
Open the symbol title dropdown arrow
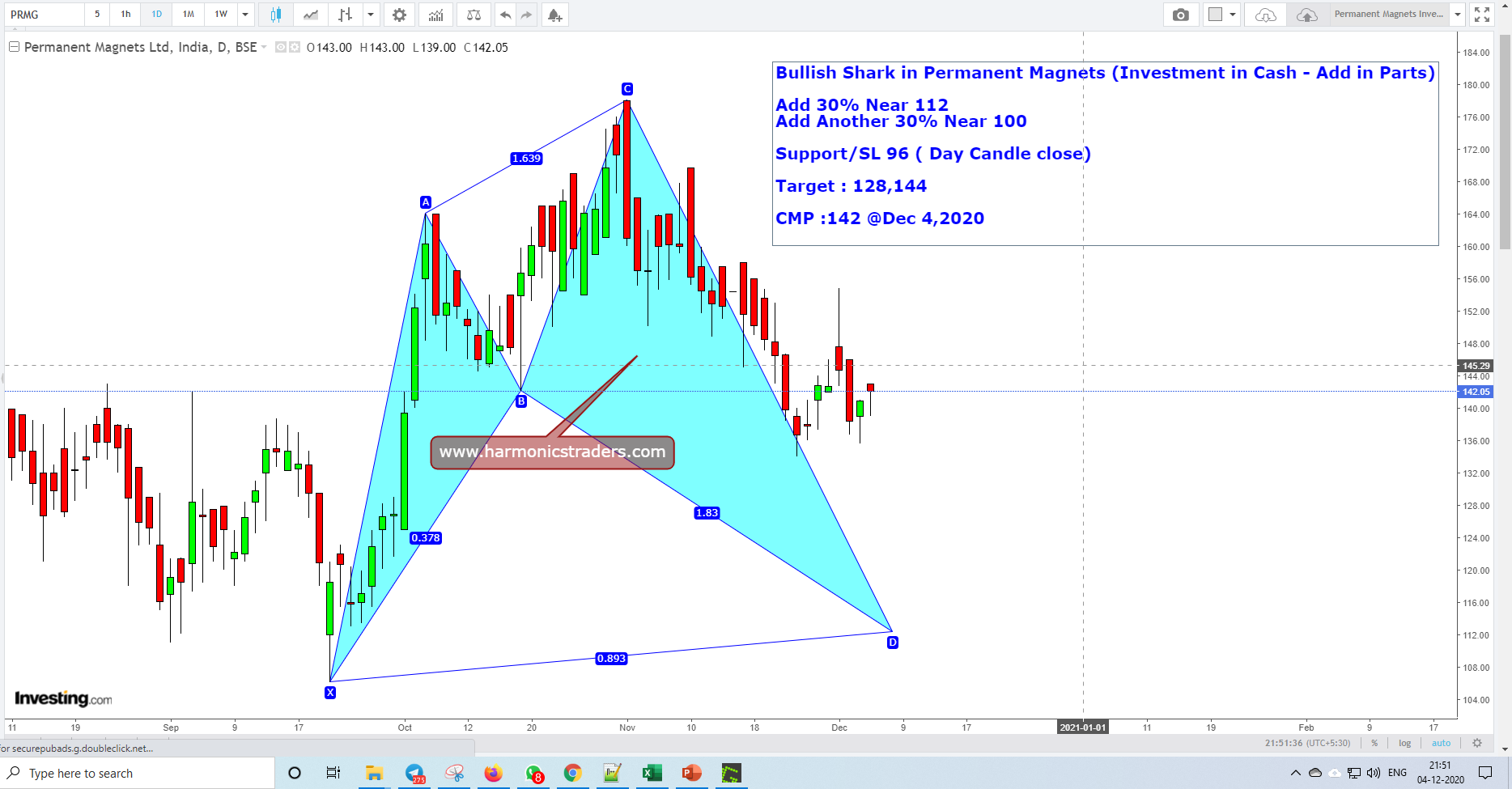coord(264,47)
